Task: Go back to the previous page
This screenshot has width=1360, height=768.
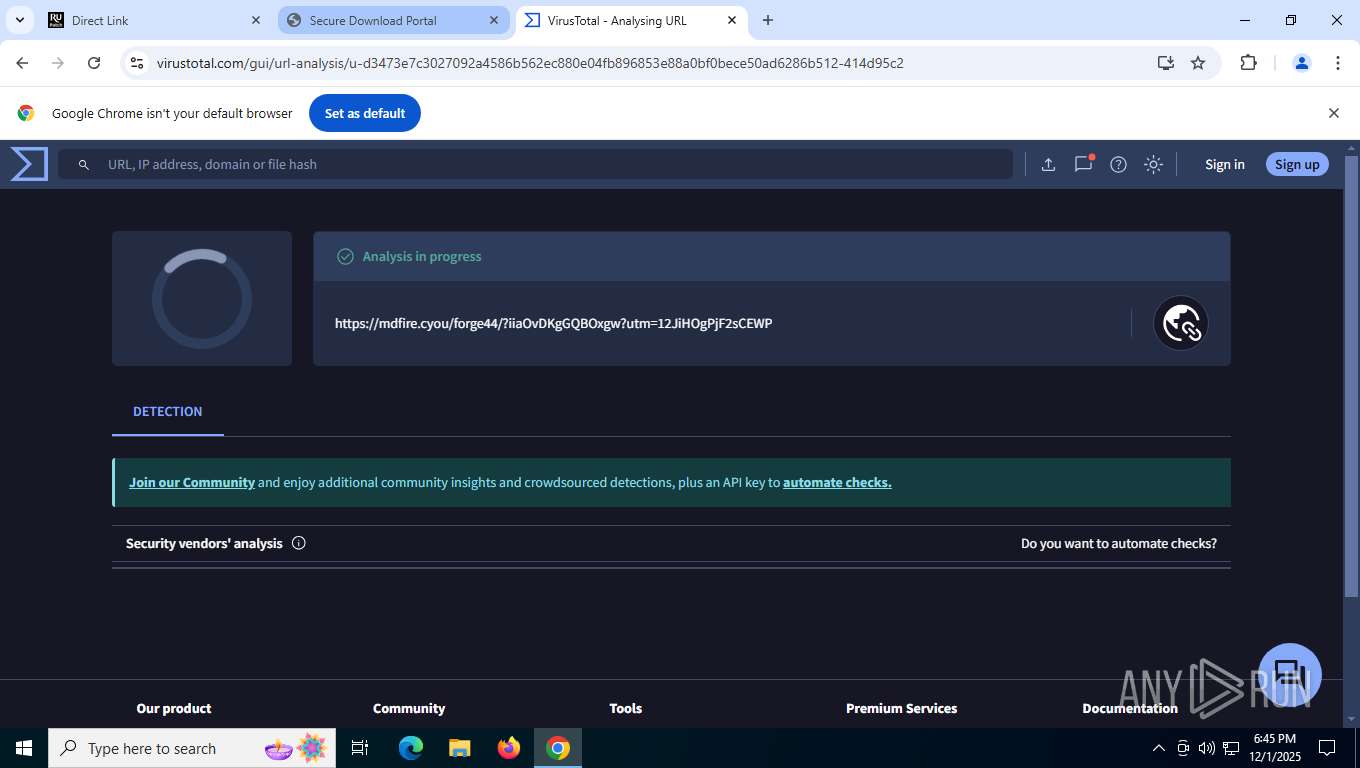Action: [x=23, y=63]
